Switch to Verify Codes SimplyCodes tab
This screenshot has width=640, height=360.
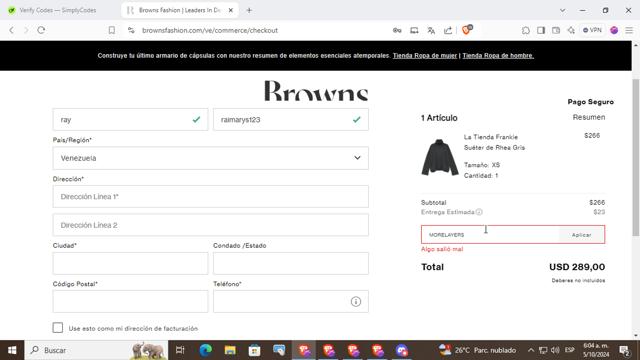[58, 10]
